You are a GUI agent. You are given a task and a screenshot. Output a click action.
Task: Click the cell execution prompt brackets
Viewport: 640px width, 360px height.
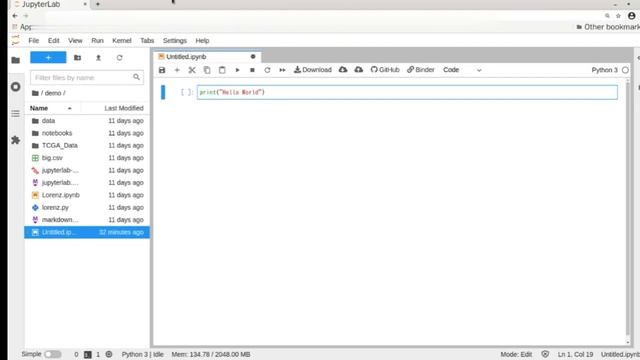click(187, 92)
